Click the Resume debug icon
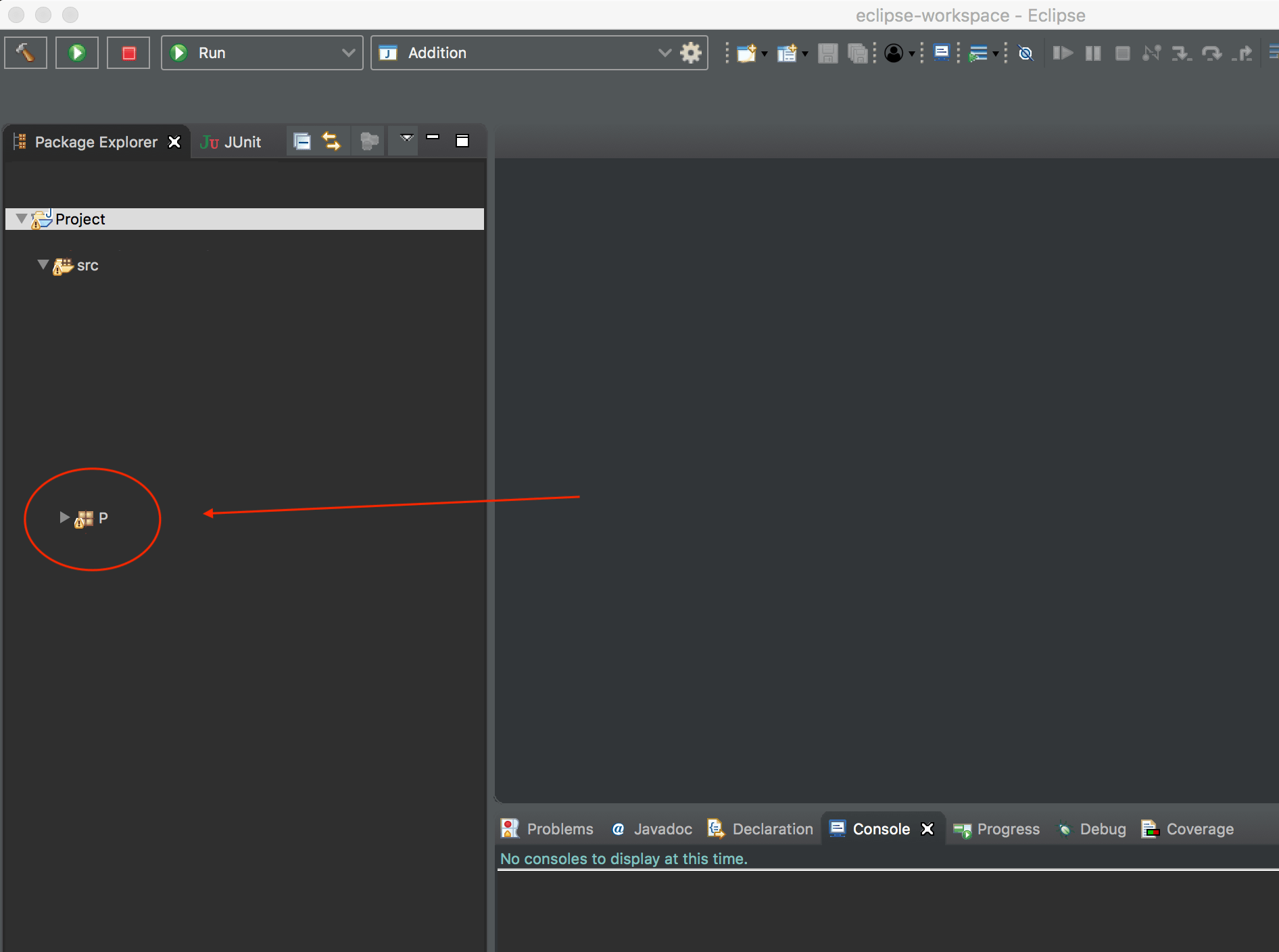This screenshot has height=952, width=1279. click(1062, 53)
